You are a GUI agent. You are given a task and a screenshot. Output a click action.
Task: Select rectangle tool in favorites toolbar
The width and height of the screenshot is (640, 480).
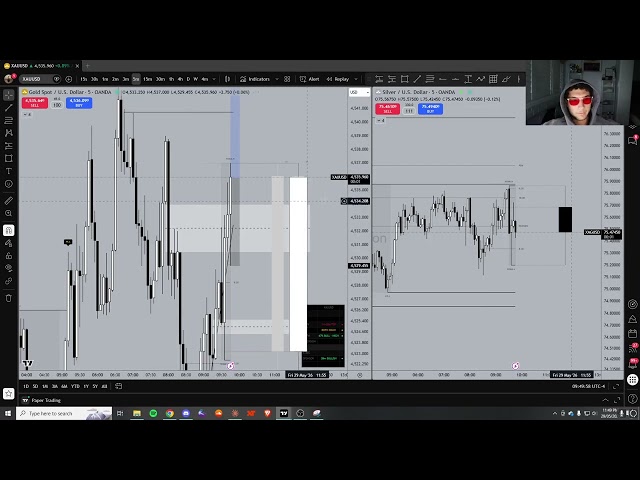[x=404, y=79]
